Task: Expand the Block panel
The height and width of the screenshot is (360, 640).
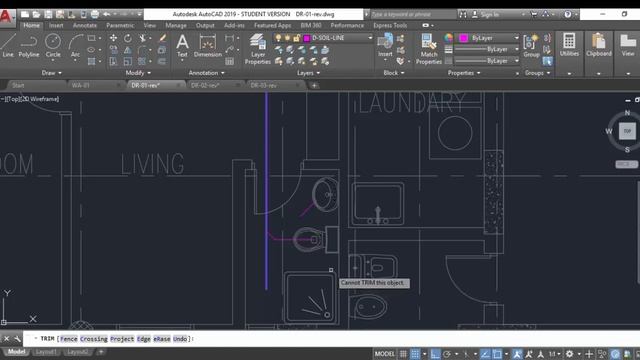Action: [394, 73]
